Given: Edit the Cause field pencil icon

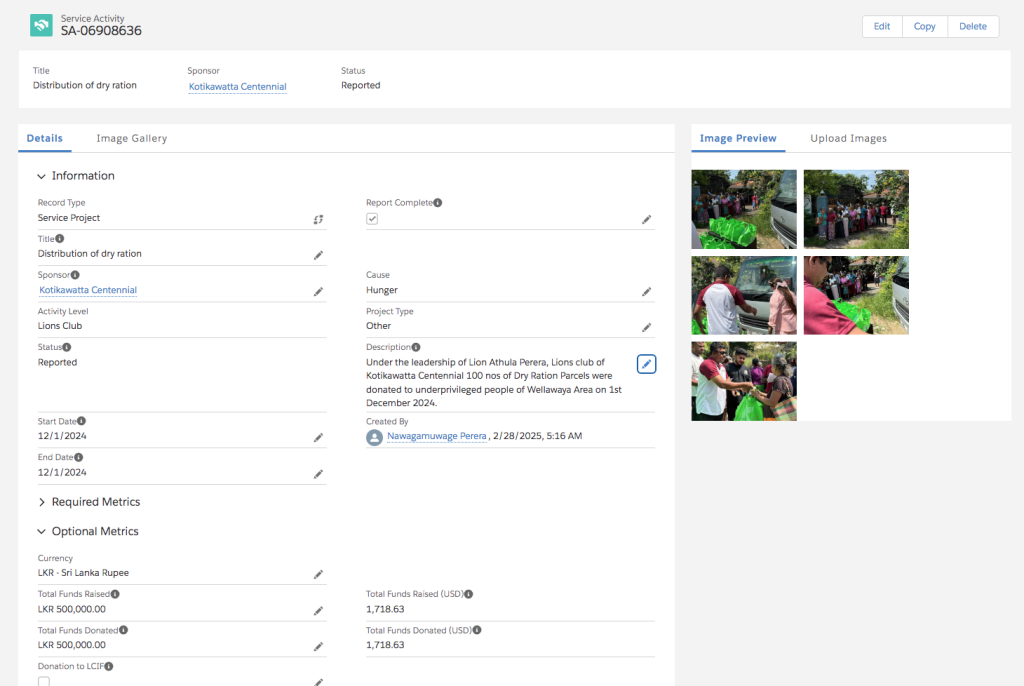Looking at the screenshot, I should 646,291.
